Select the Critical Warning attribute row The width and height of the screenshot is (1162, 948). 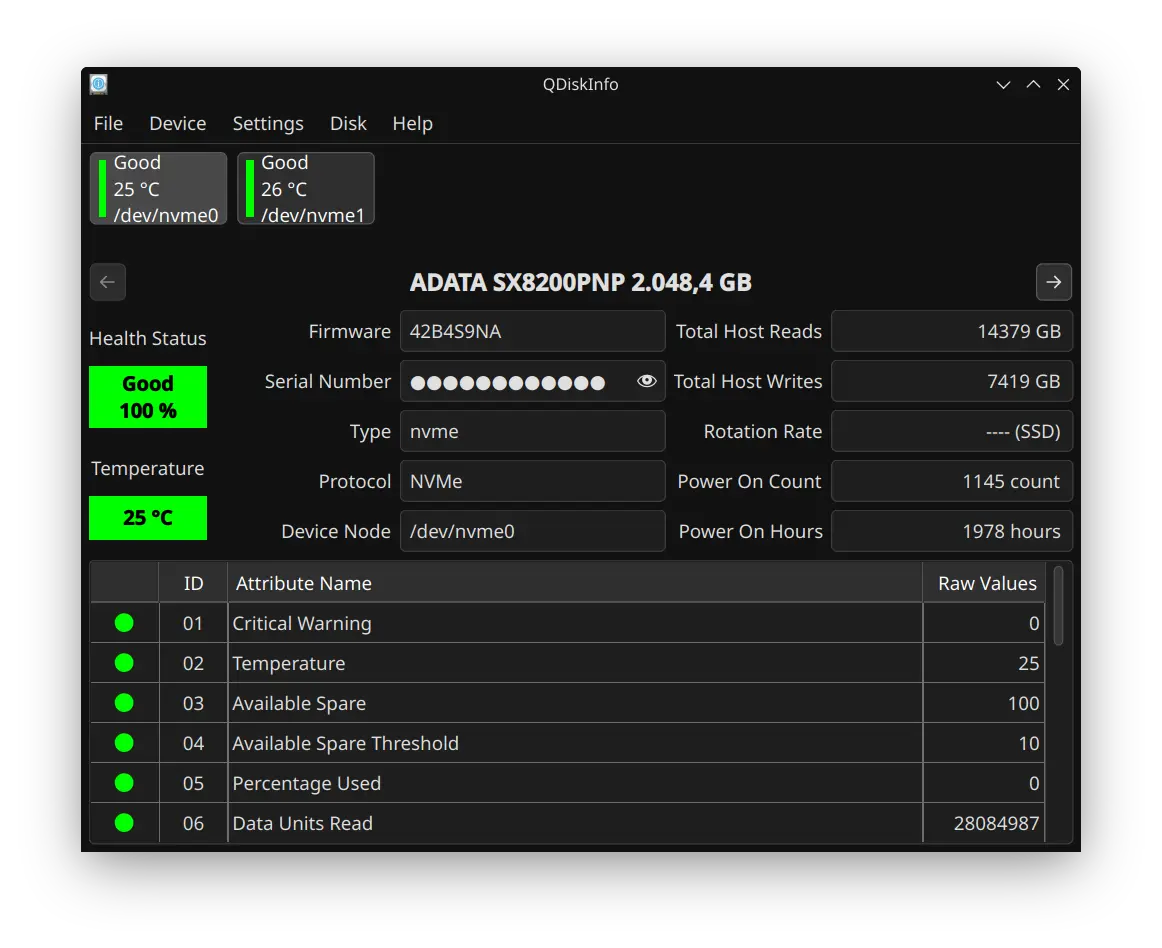568,623
